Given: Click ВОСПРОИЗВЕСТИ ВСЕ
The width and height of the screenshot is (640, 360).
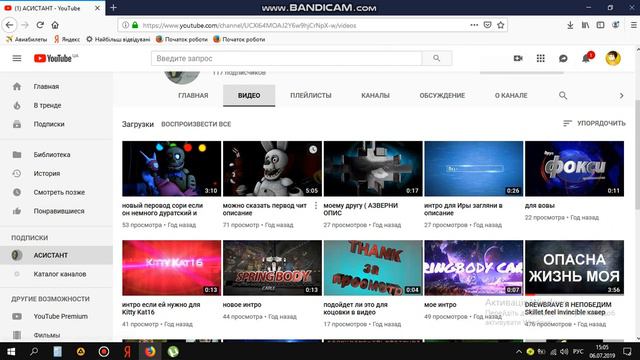Looking at the screenshot, I should pos(196,124).
